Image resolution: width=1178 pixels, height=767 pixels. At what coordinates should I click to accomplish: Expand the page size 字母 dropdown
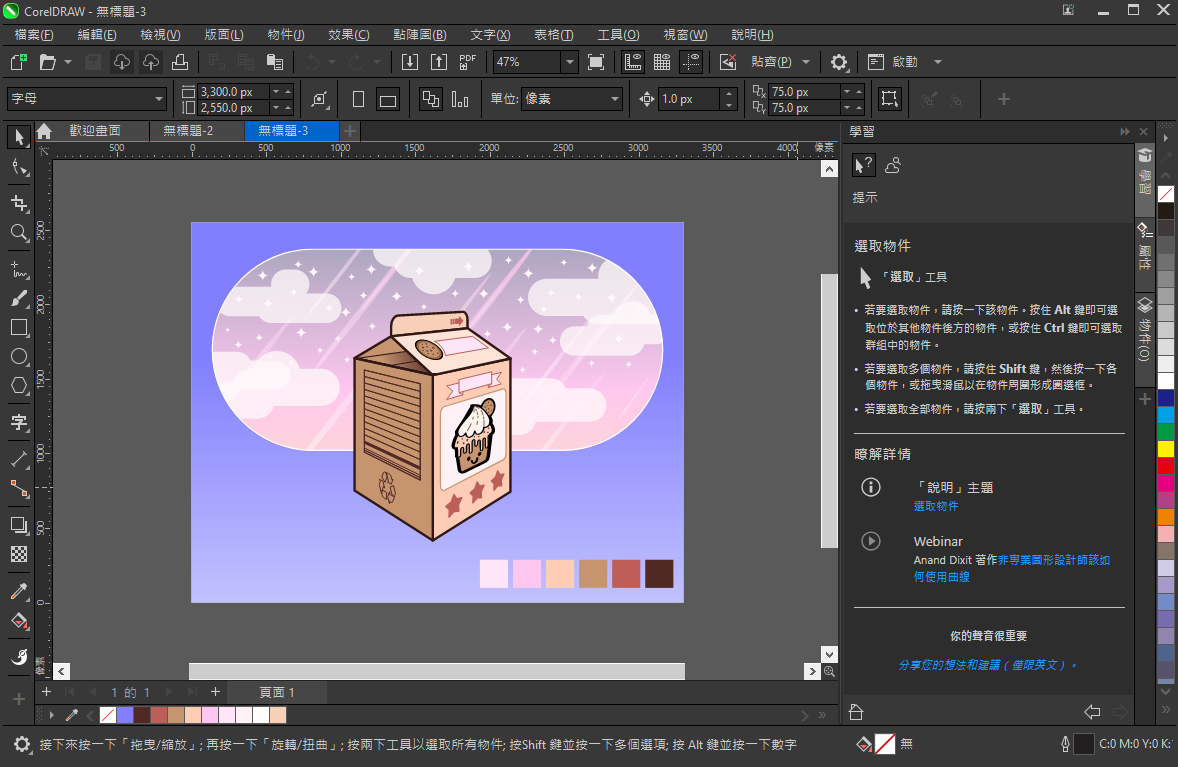click(159, 99)
